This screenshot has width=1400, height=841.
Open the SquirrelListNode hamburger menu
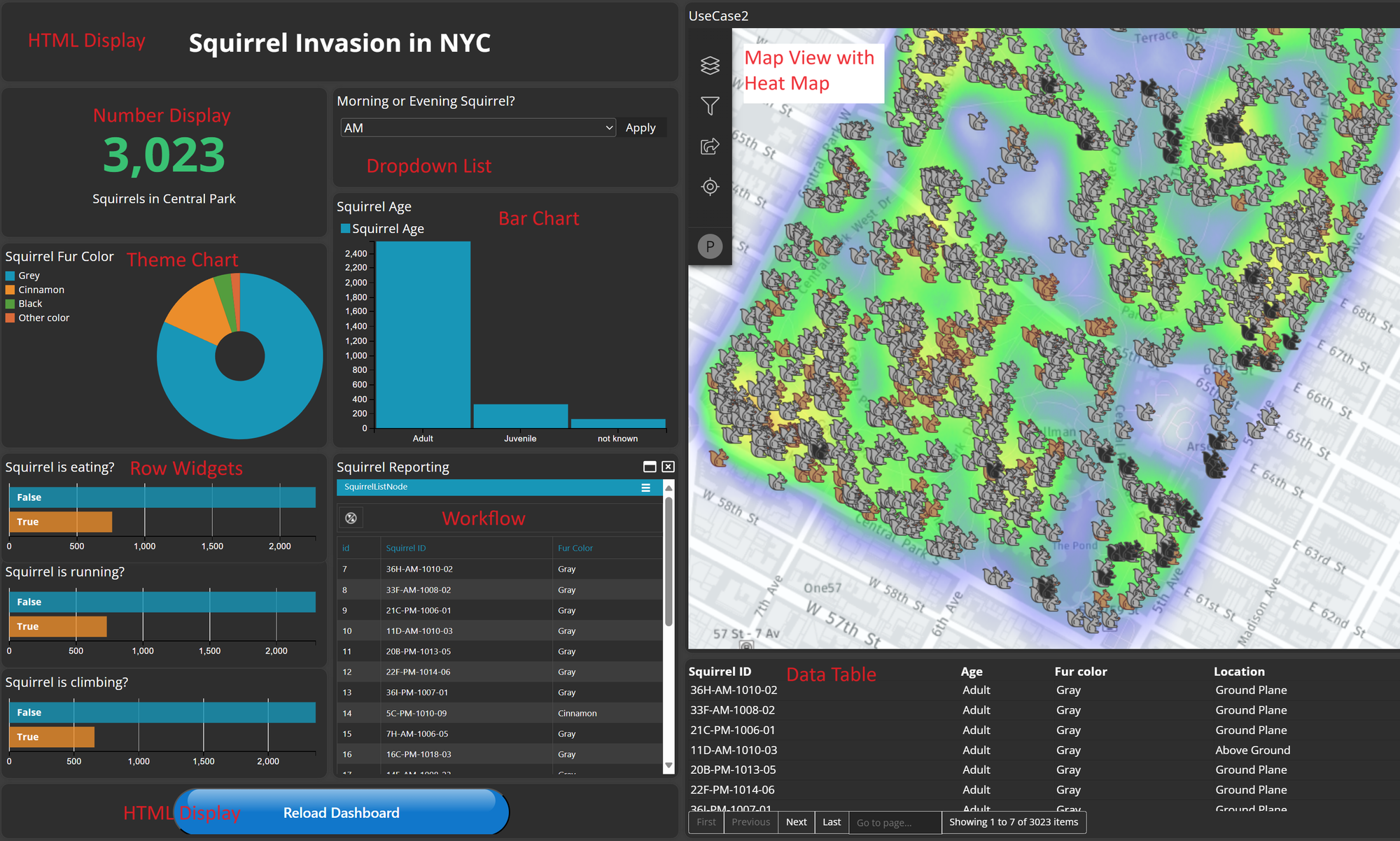[646, 488]
